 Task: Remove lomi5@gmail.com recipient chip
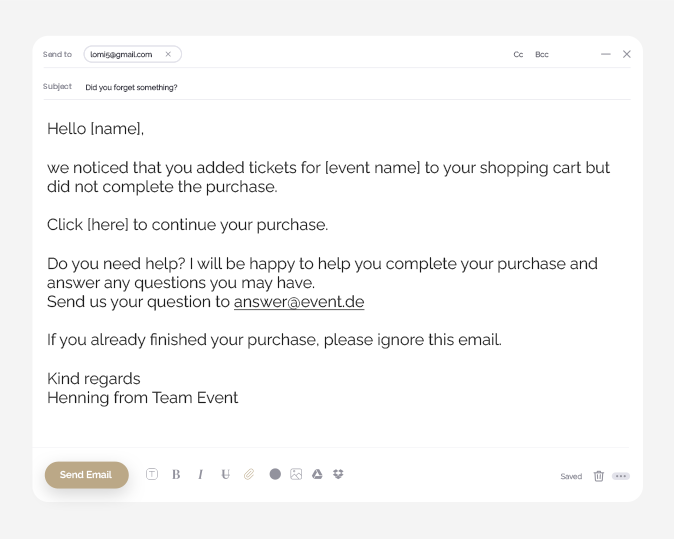point(168,54)
